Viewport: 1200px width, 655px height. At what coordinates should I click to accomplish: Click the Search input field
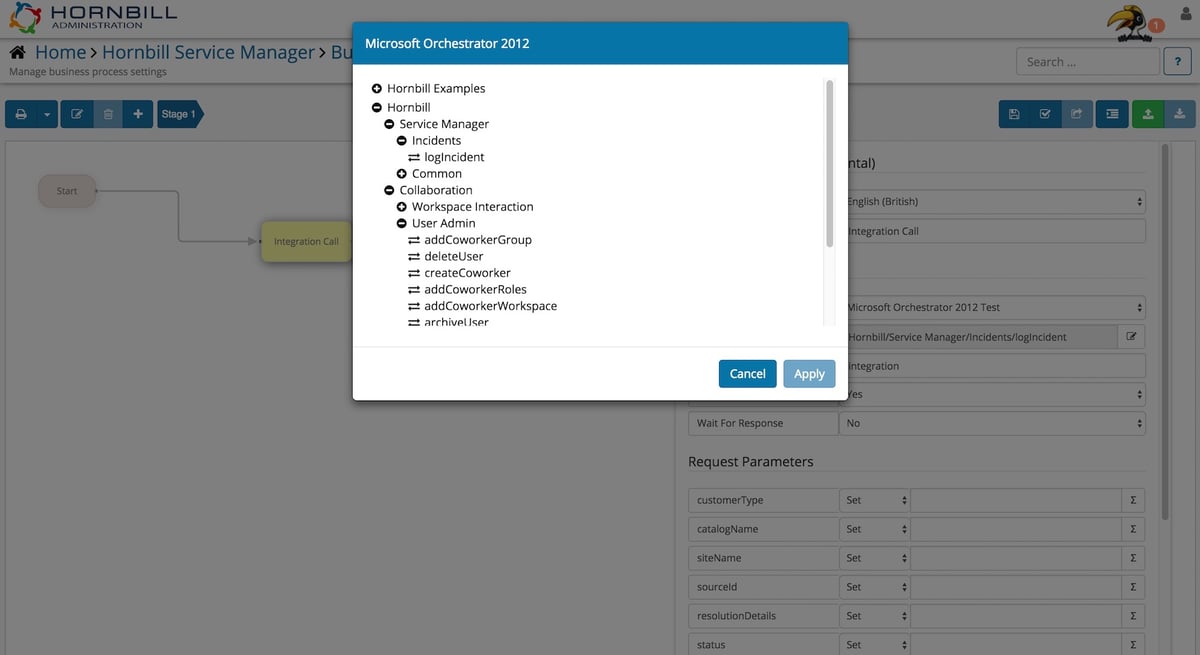pyautogui.click(x=1087, y=61)
